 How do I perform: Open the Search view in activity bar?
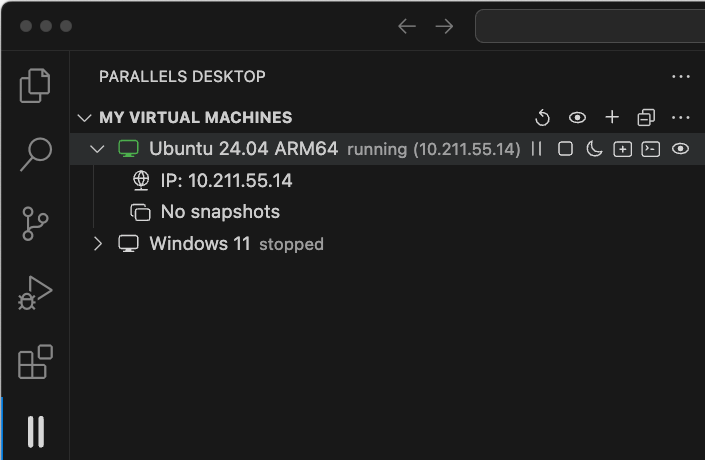[35, 154]
